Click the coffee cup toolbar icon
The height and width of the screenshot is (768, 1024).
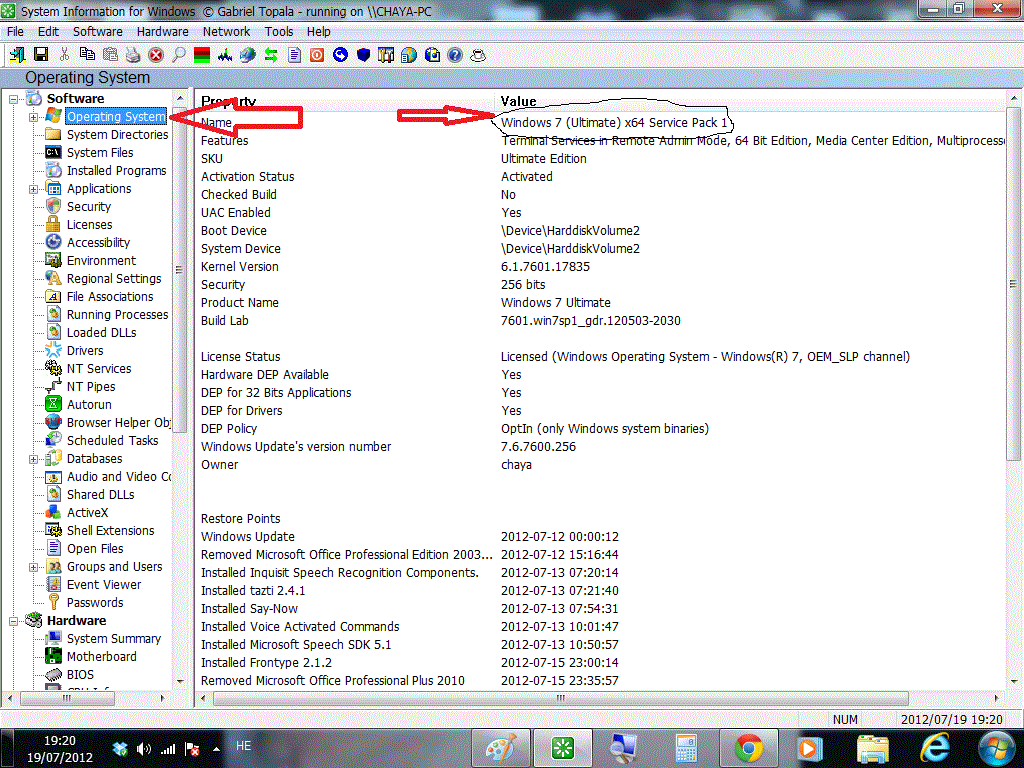tap(478, 55)
